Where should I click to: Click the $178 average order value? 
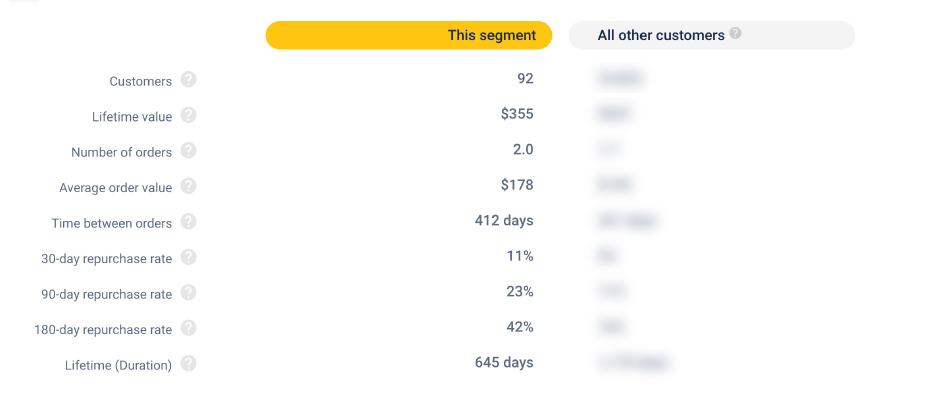coord(517,185)
